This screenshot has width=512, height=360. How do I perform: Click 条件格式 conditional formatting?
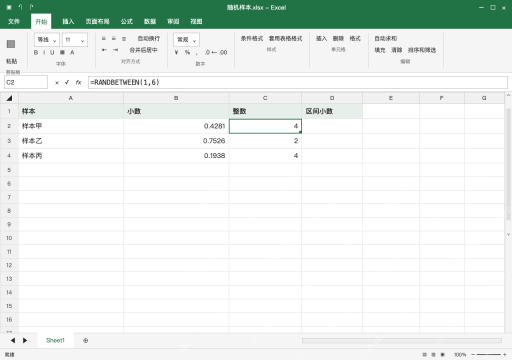252,39
